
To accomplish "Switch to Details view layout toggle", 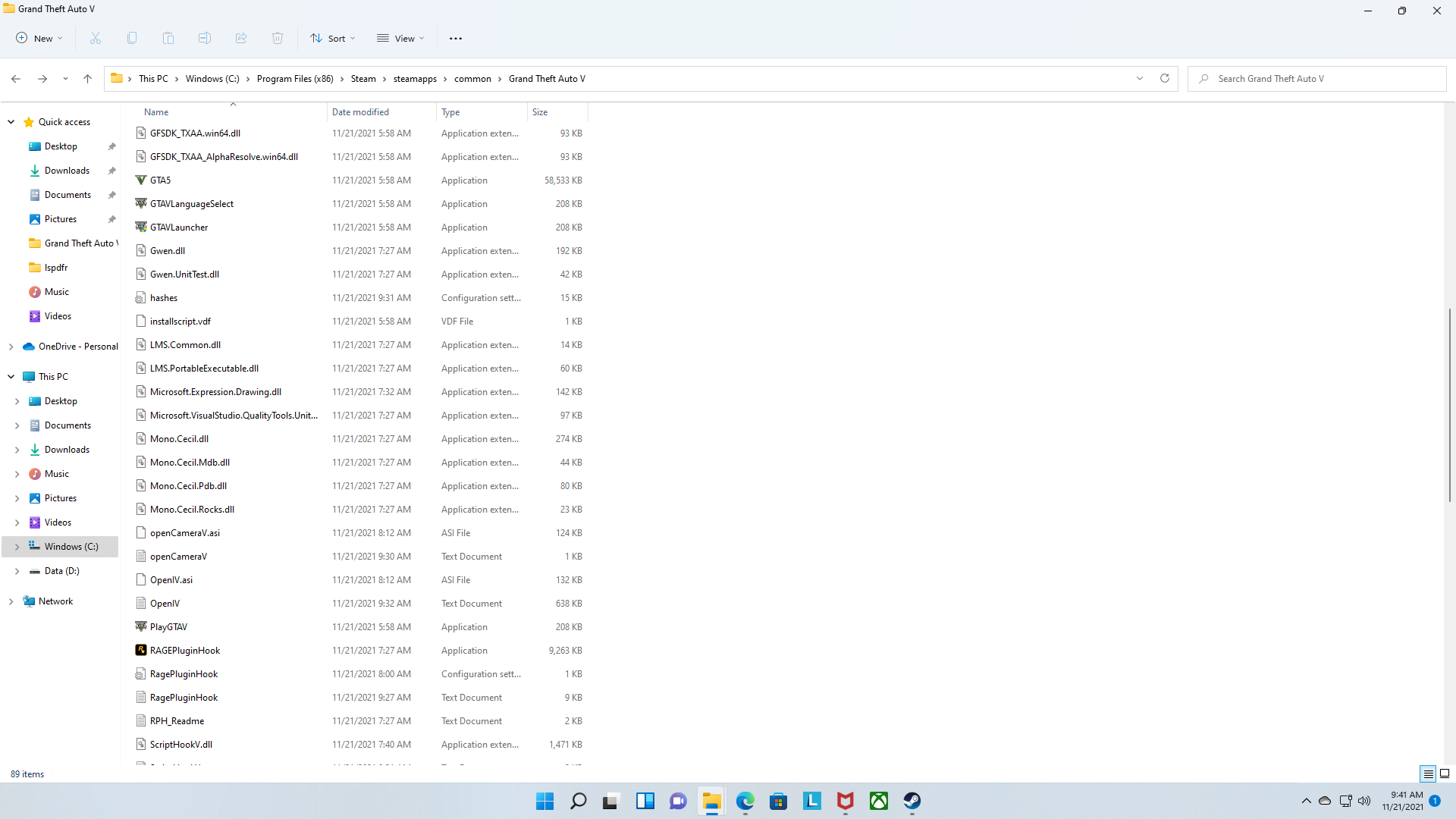I will point(1428,773).
